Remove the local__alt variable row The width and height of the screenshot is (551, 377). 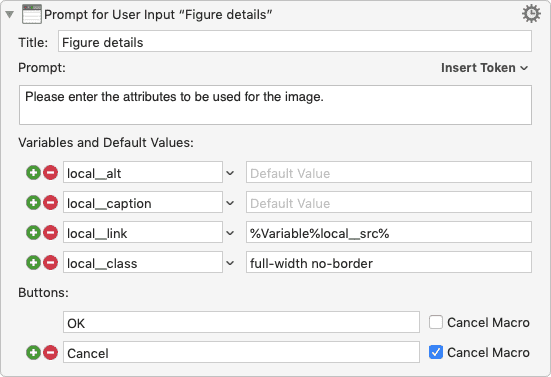[x=51, y=173]
